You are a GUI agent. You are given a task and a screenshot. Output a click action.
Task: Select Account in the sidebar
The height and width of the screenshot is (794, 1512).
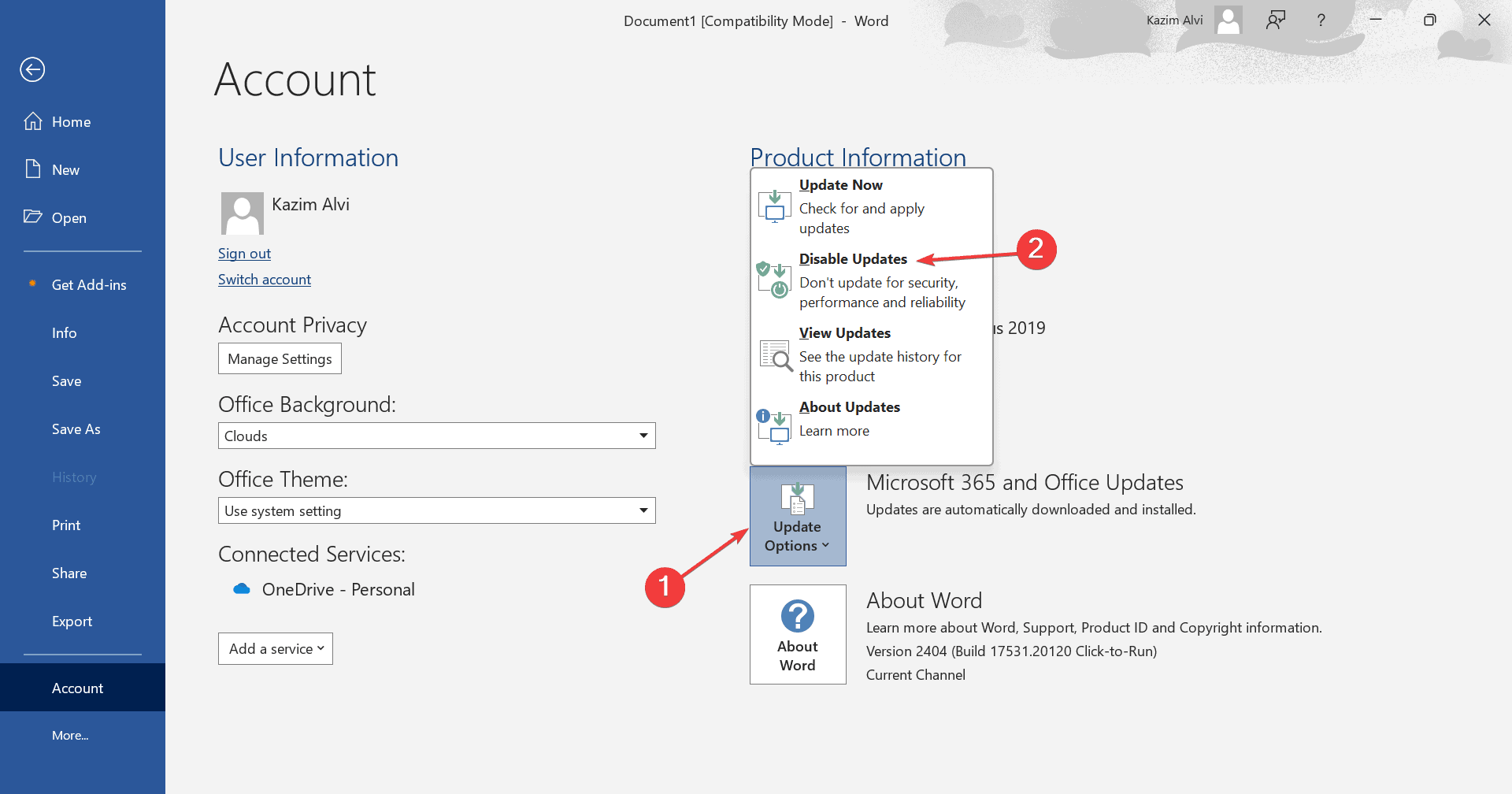(83, 688)
